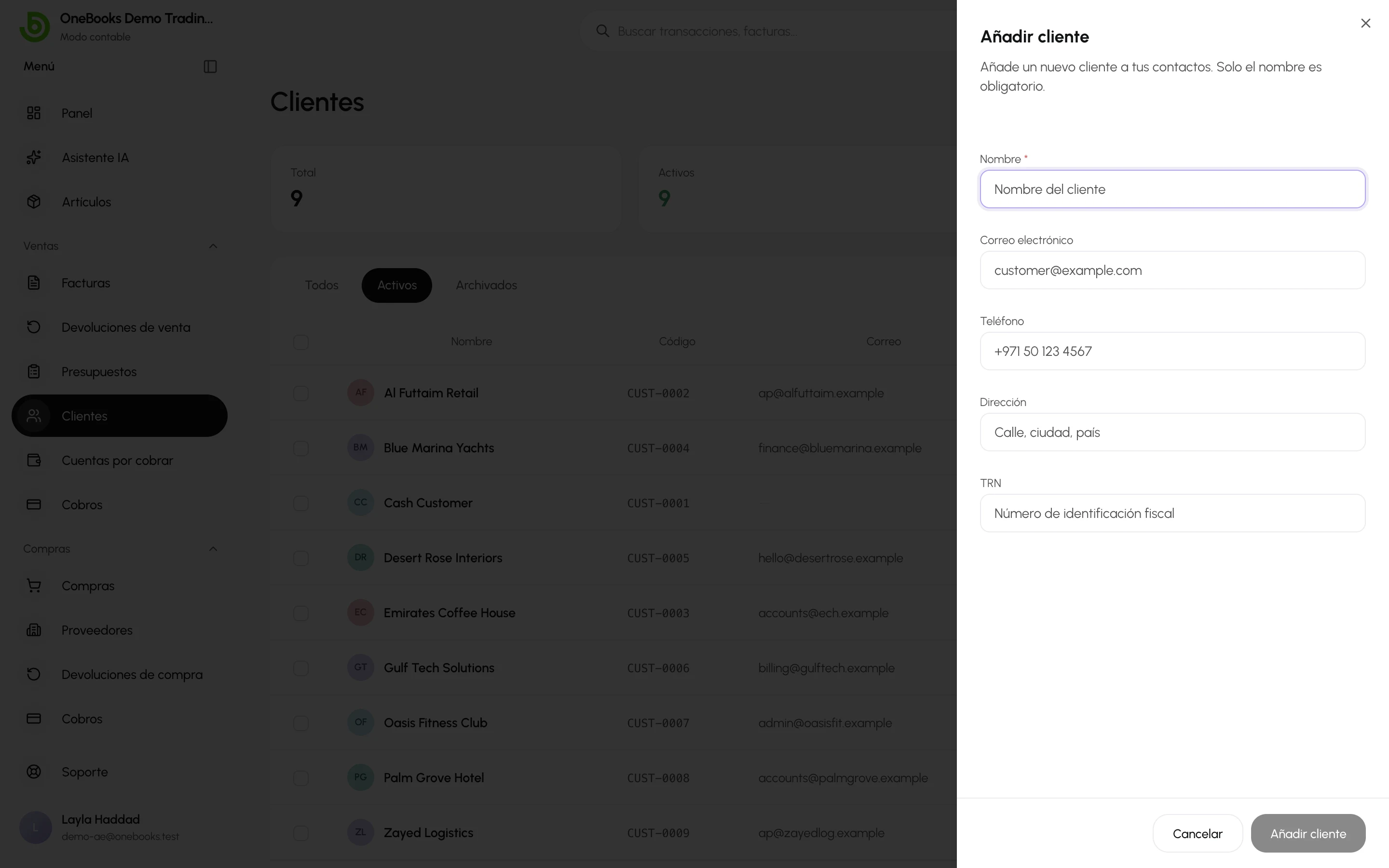The width and height of the screenshot is (1389, 868).
Task: Click the Activos count card
Action: pos(797,188)
